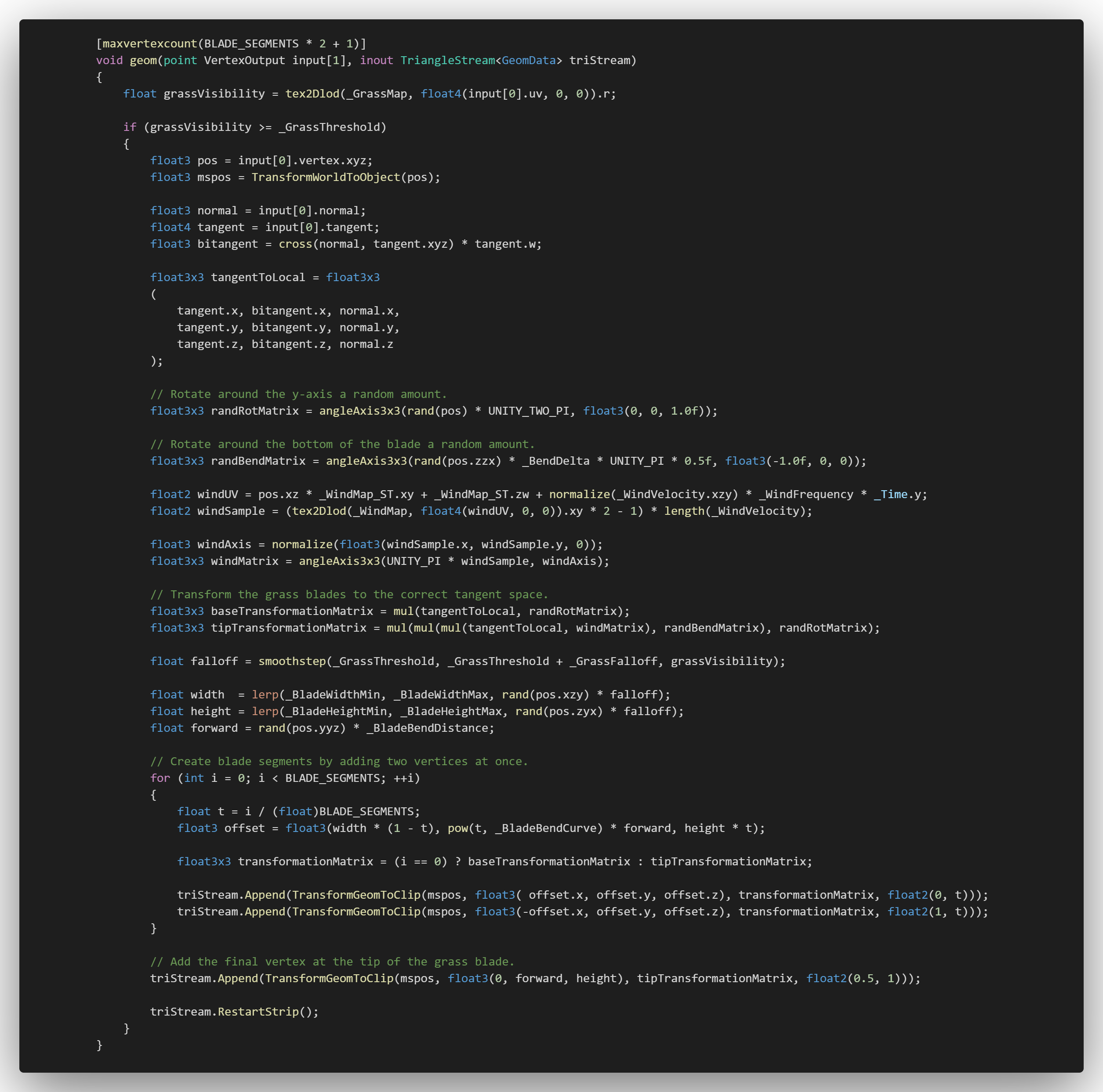Click the smoothstep function call
The image size is (1103, 1092).
click(x=291, y=661)
